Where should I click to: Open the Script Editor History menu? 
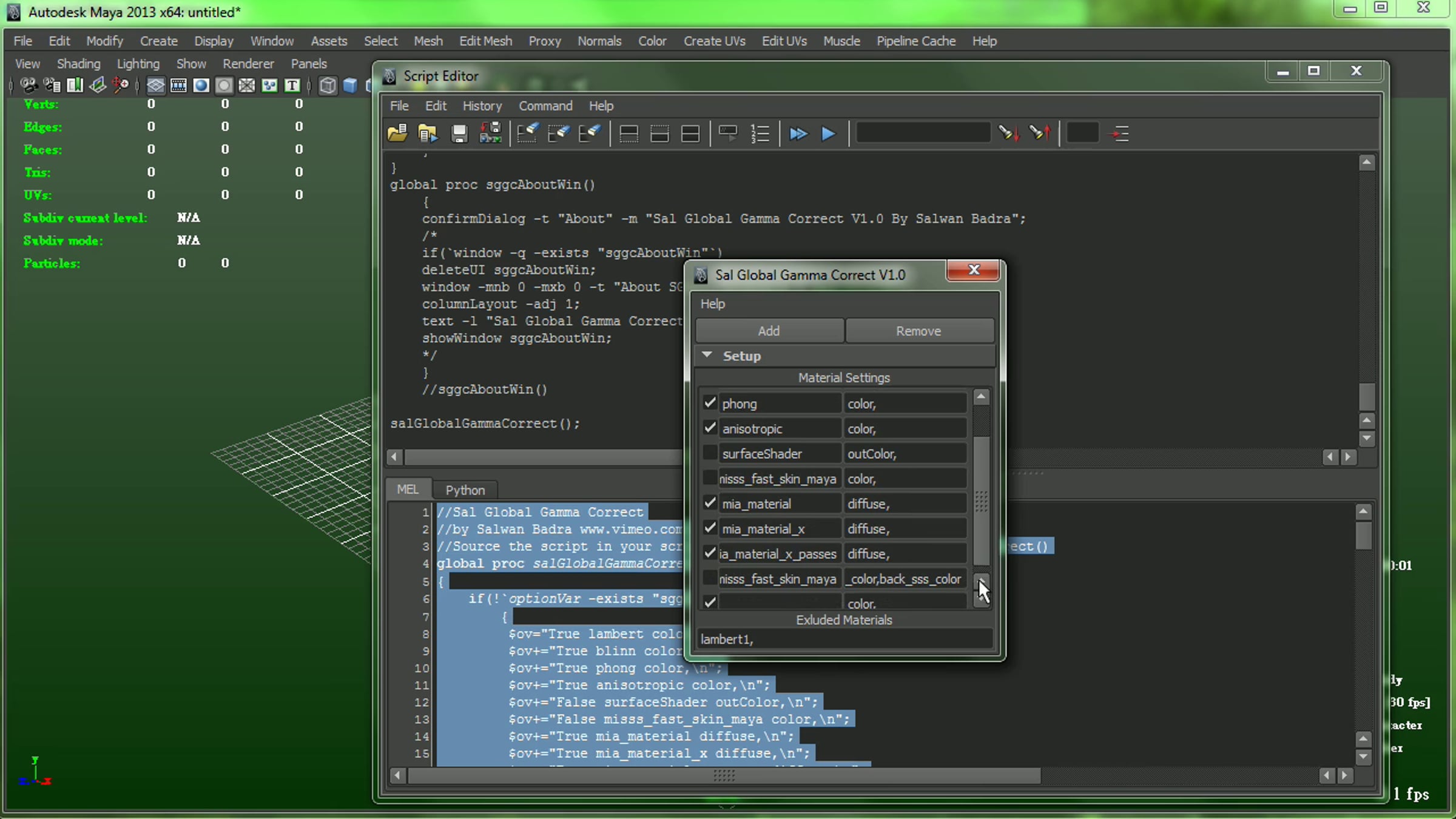coord(482,106)
